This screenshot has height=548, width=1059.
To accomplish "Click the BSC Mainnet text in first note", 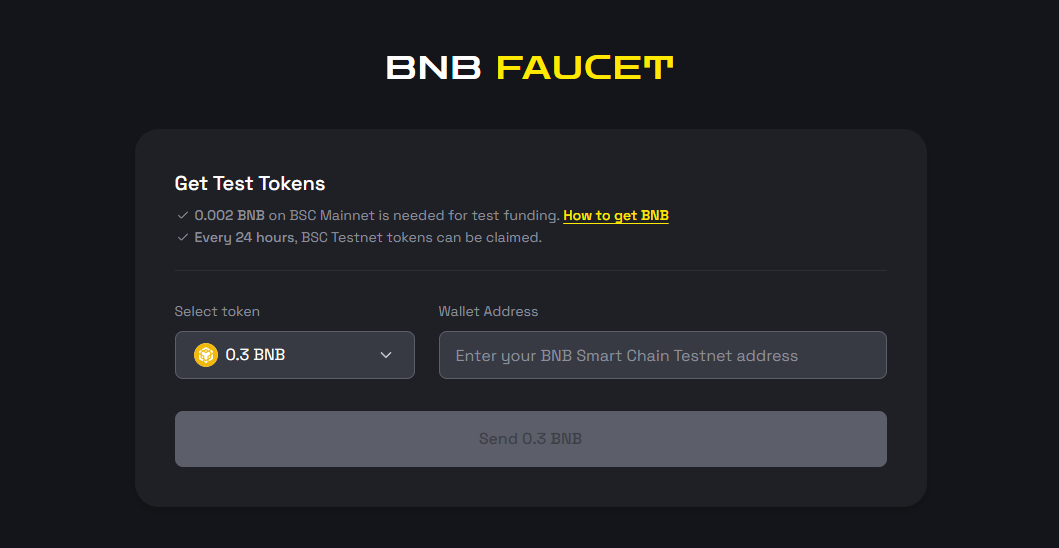I will 327,215.
